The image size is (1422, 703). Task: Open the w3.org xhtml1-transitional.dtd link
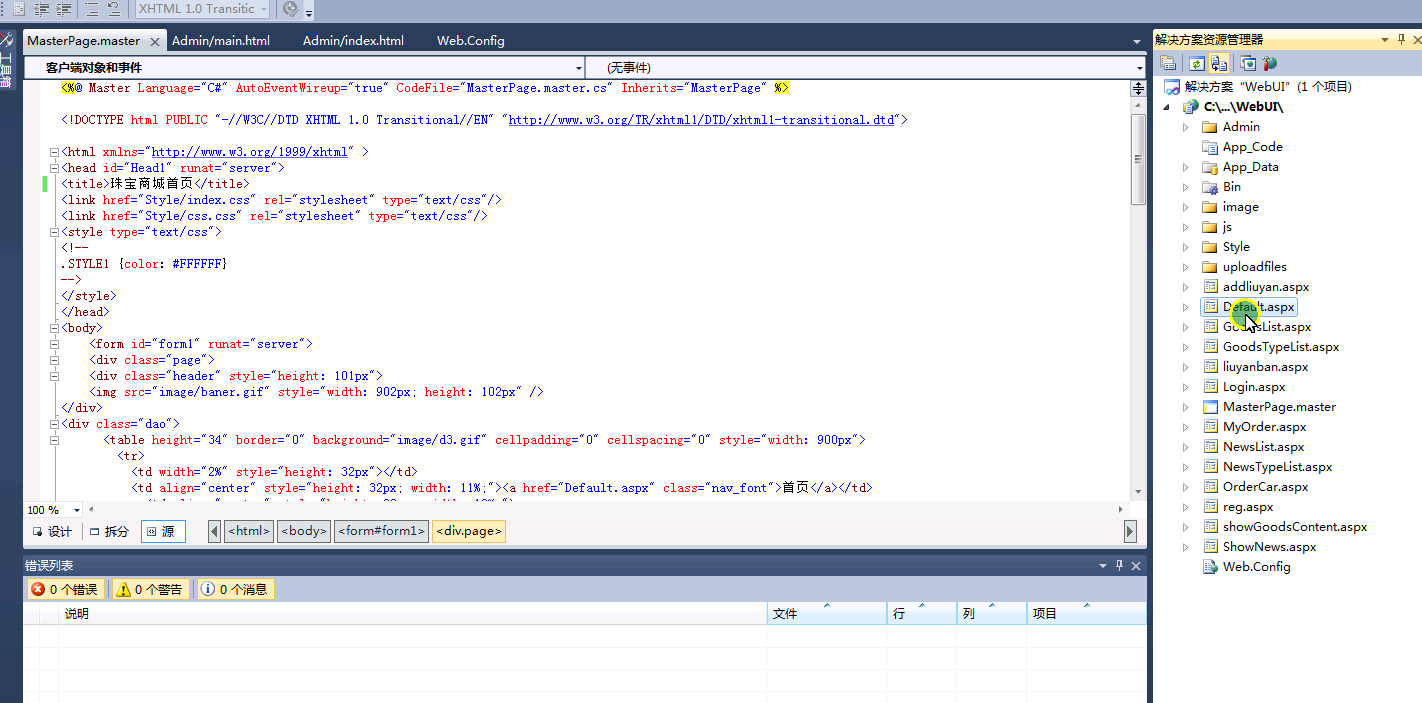pos(702,120)
